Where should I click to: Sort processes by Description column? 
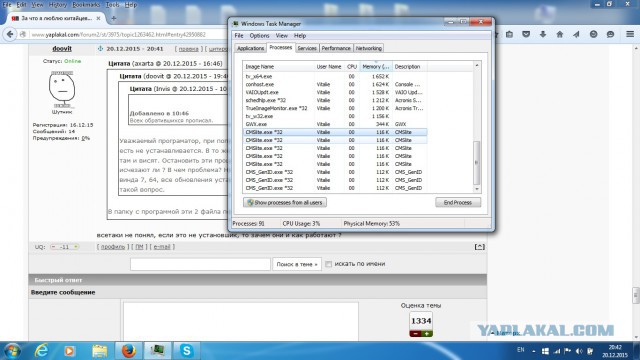pos(409,67)
